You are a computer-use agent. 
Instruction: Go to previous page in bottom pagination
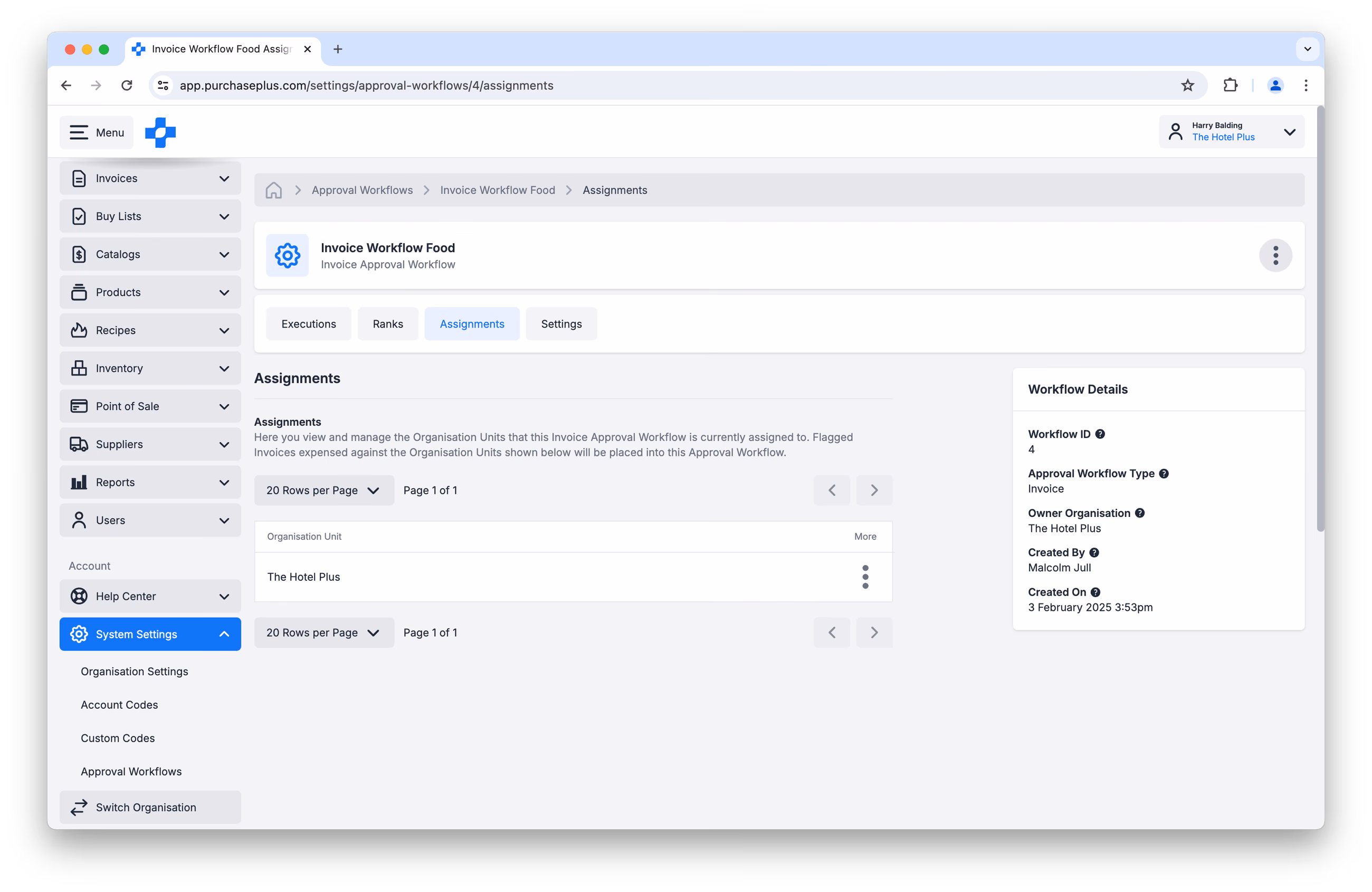coord(832,634)
